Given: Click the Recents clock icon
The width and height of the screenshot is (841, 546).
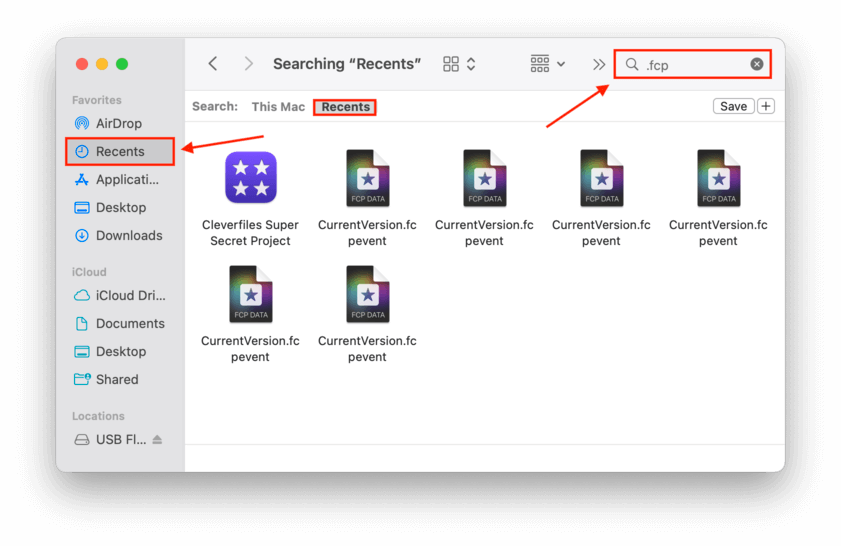Looking at the screenshot, I should coord(82,151).
